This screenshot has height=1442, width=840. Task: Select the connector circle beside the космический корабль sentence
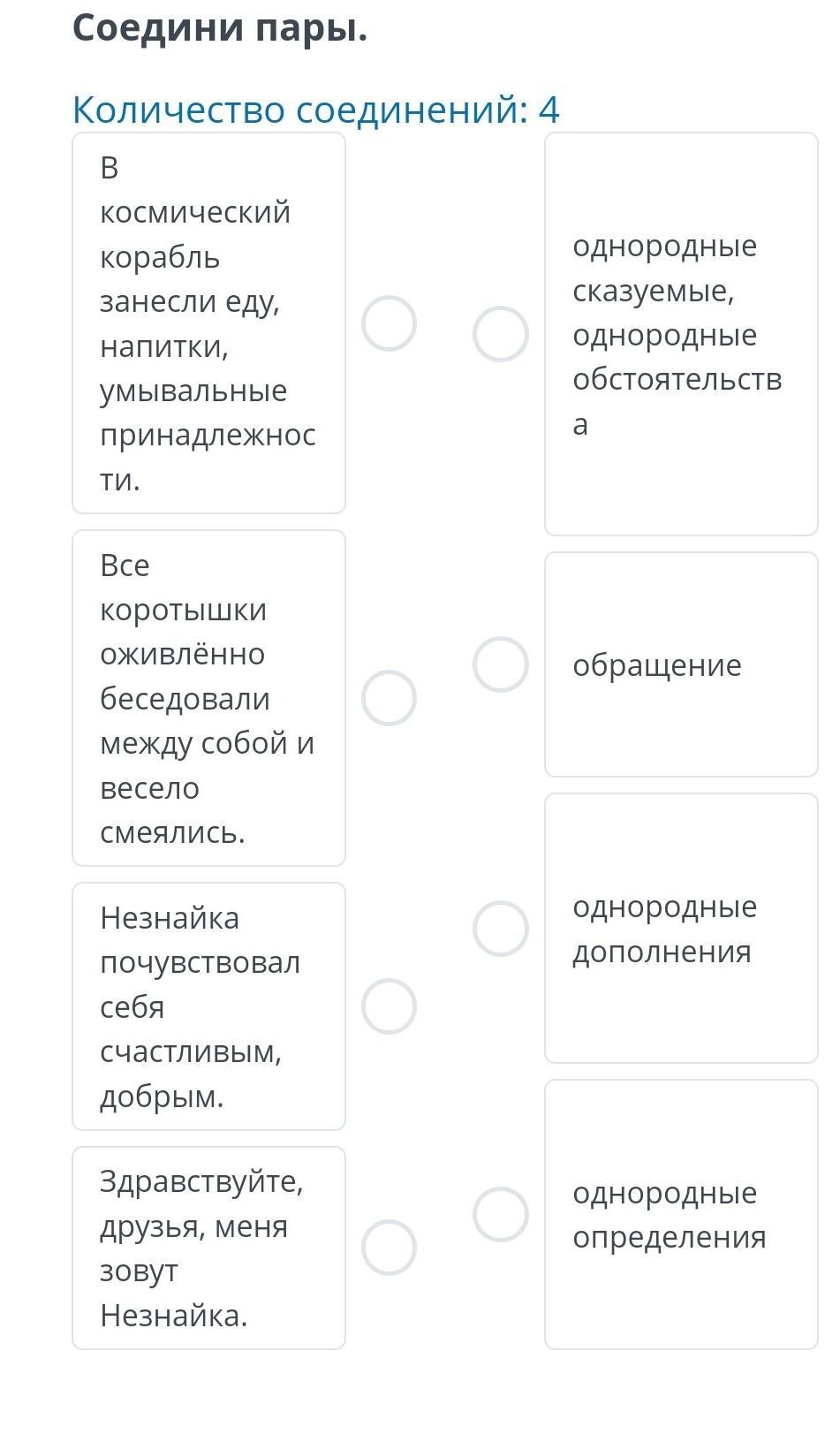pyautogui.click(x=389, y=323)
